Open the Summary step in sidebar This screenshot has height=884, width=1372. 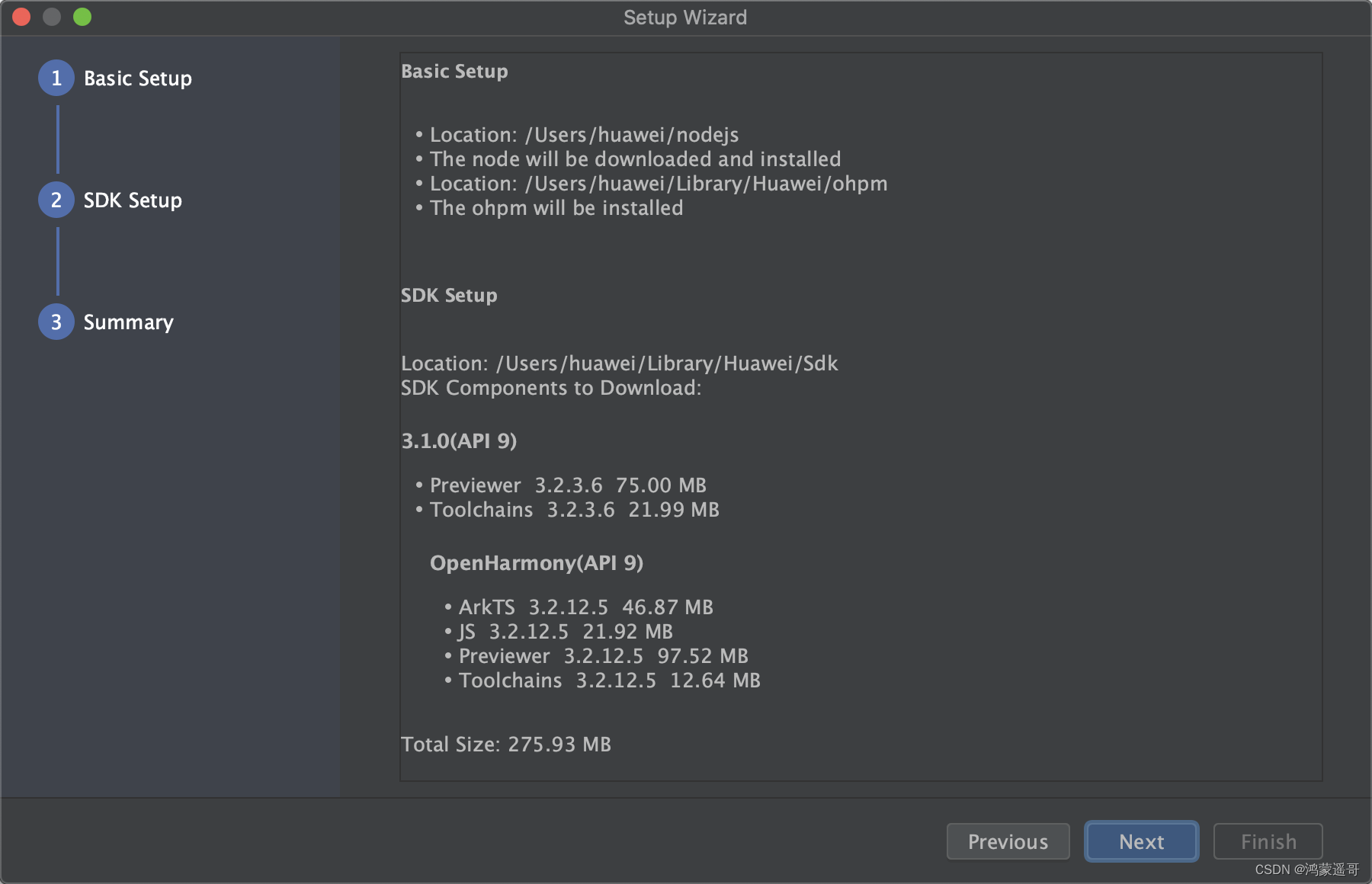coord(127,322)
